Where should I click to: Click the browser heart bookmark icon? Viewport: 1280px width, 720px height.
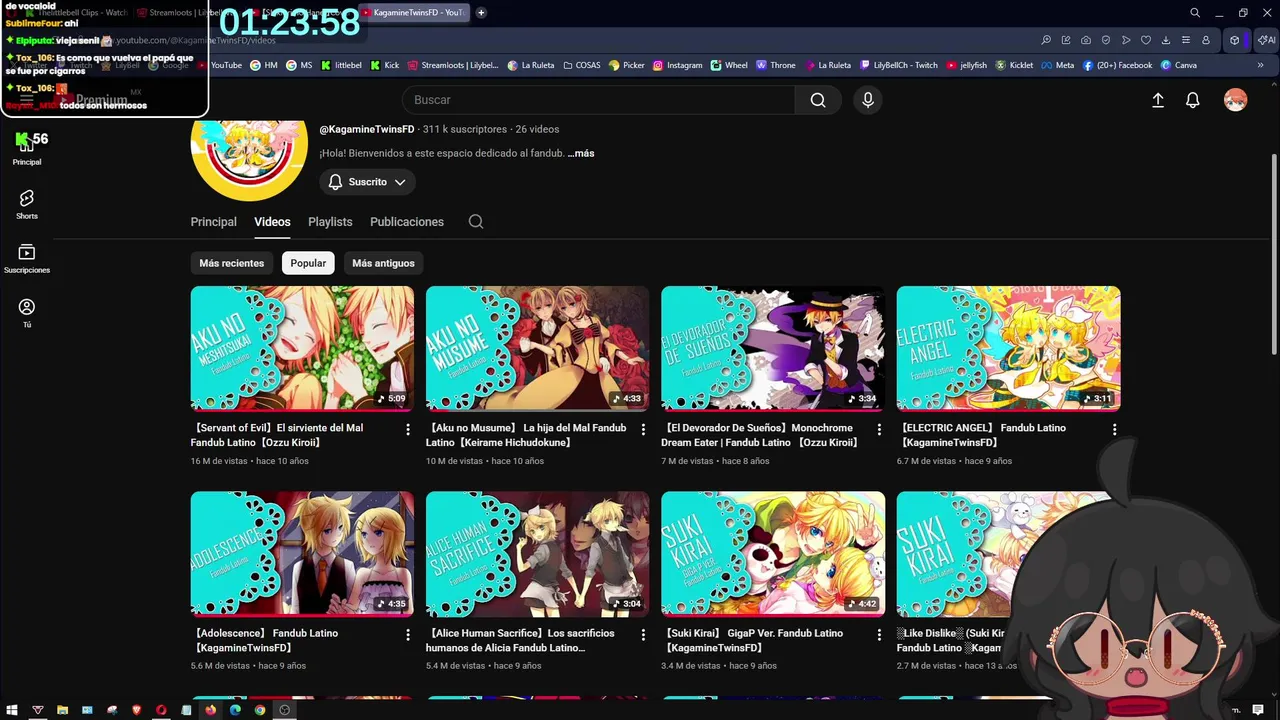coord(1146,40)
